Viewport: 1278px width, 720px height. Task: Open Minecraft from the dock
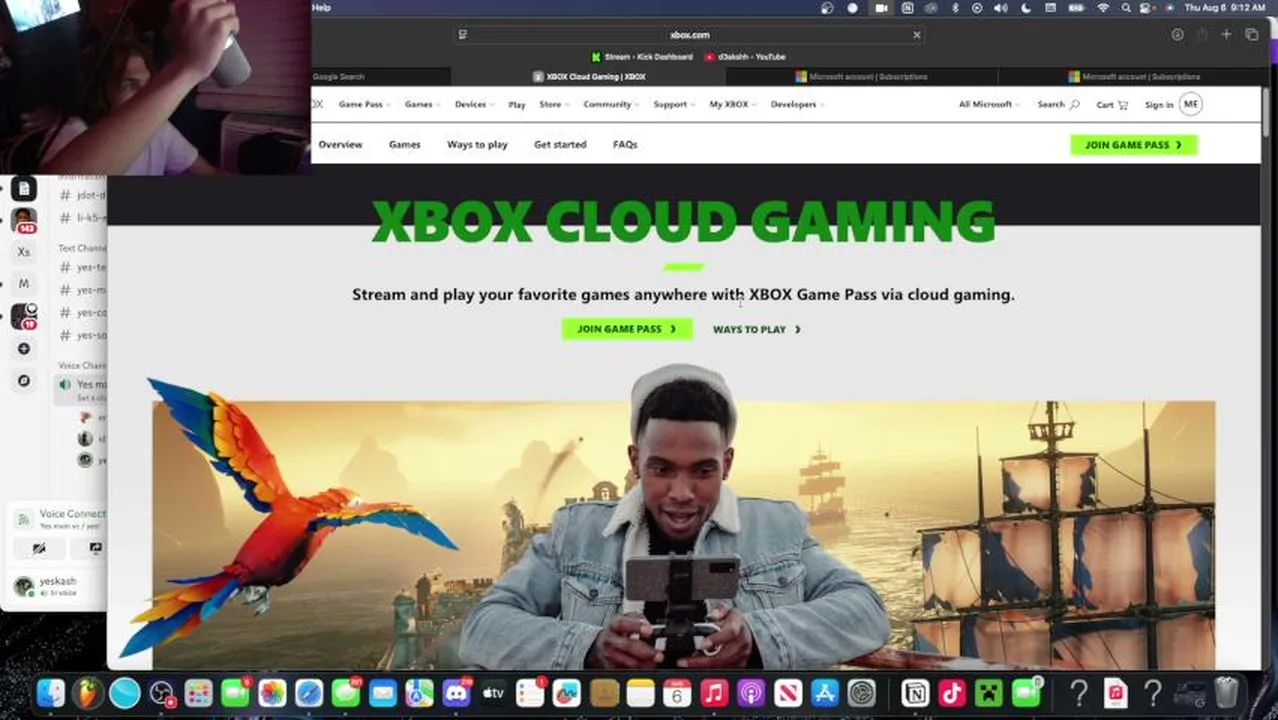pos(989,693)
